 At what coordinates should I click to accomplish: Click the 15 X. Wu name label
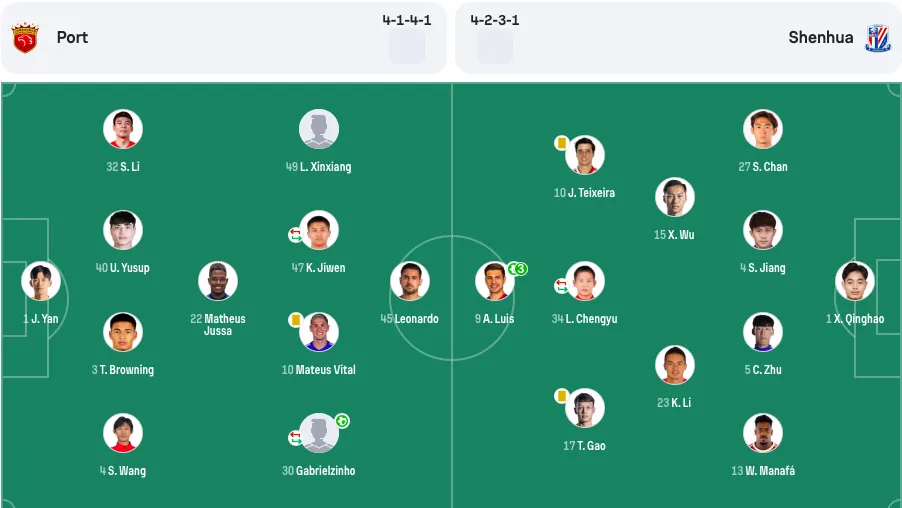(x=674, y=235)
